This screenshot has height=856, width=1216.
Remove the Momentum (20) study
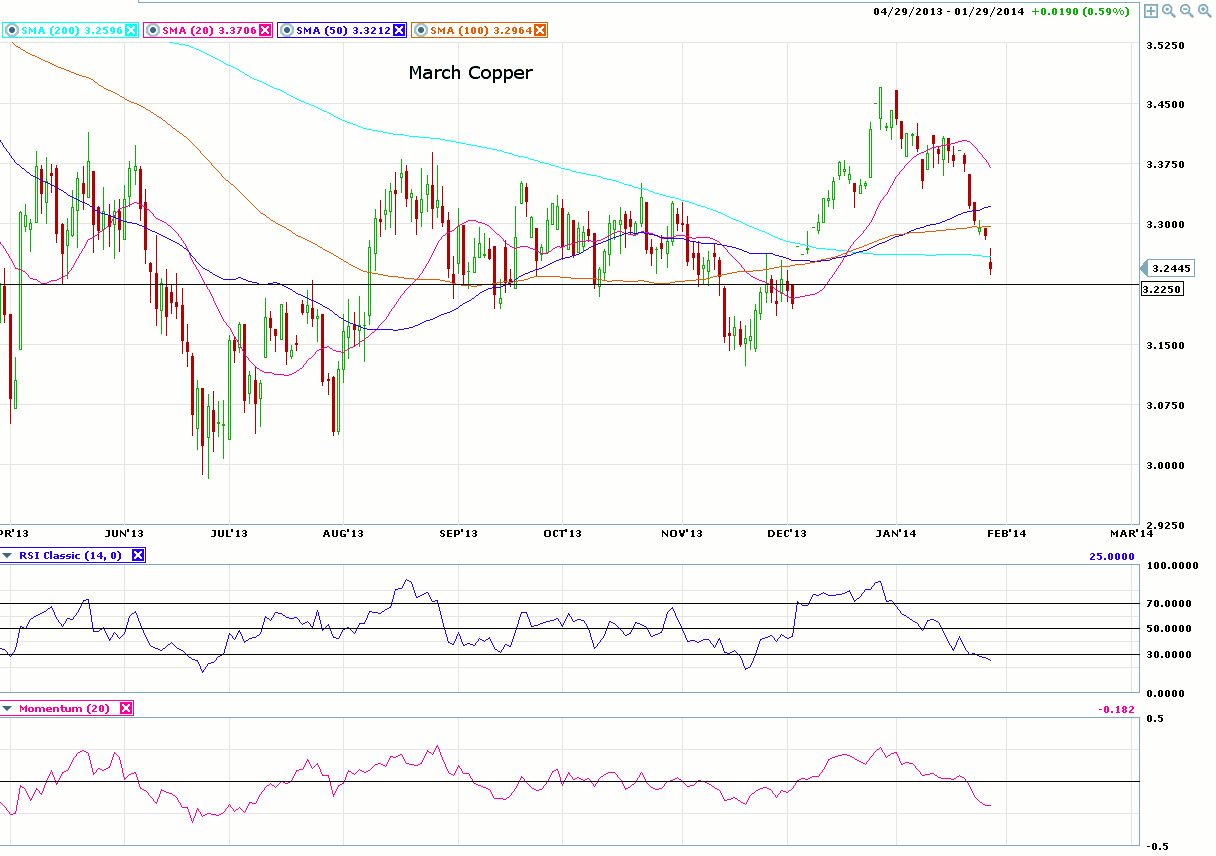125,708
